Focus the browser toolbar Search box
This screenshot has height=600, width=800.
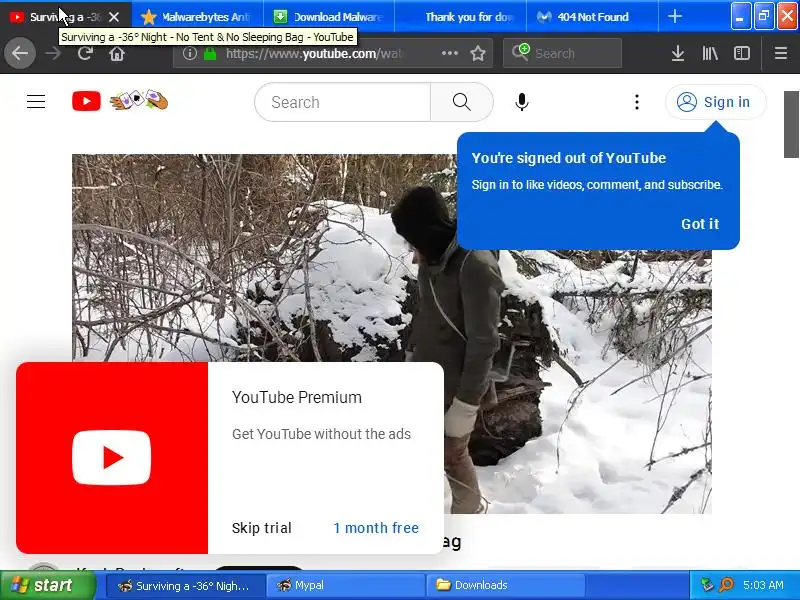(x=562, y=53)
